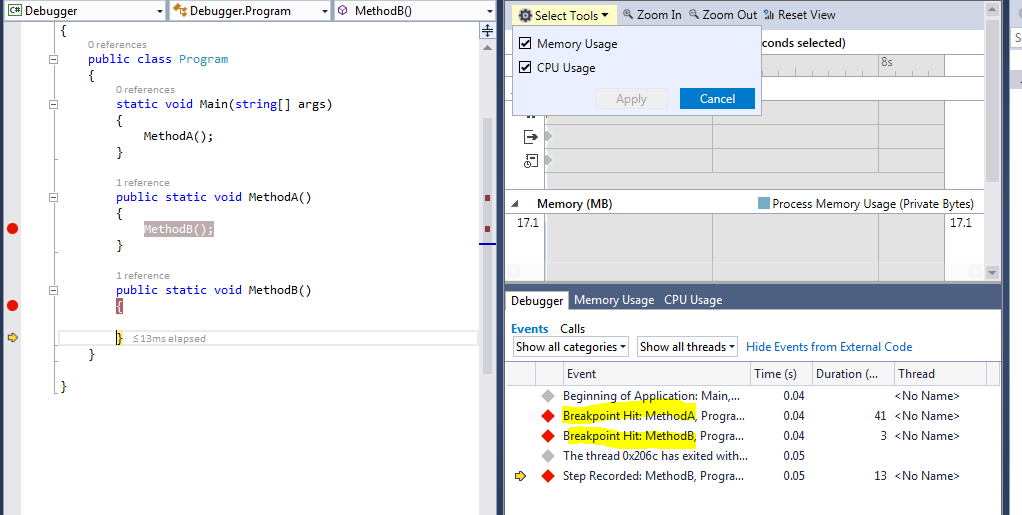Click the Zoom Out magnifier
Screen dimensions: 1022x515
(694, 14)
